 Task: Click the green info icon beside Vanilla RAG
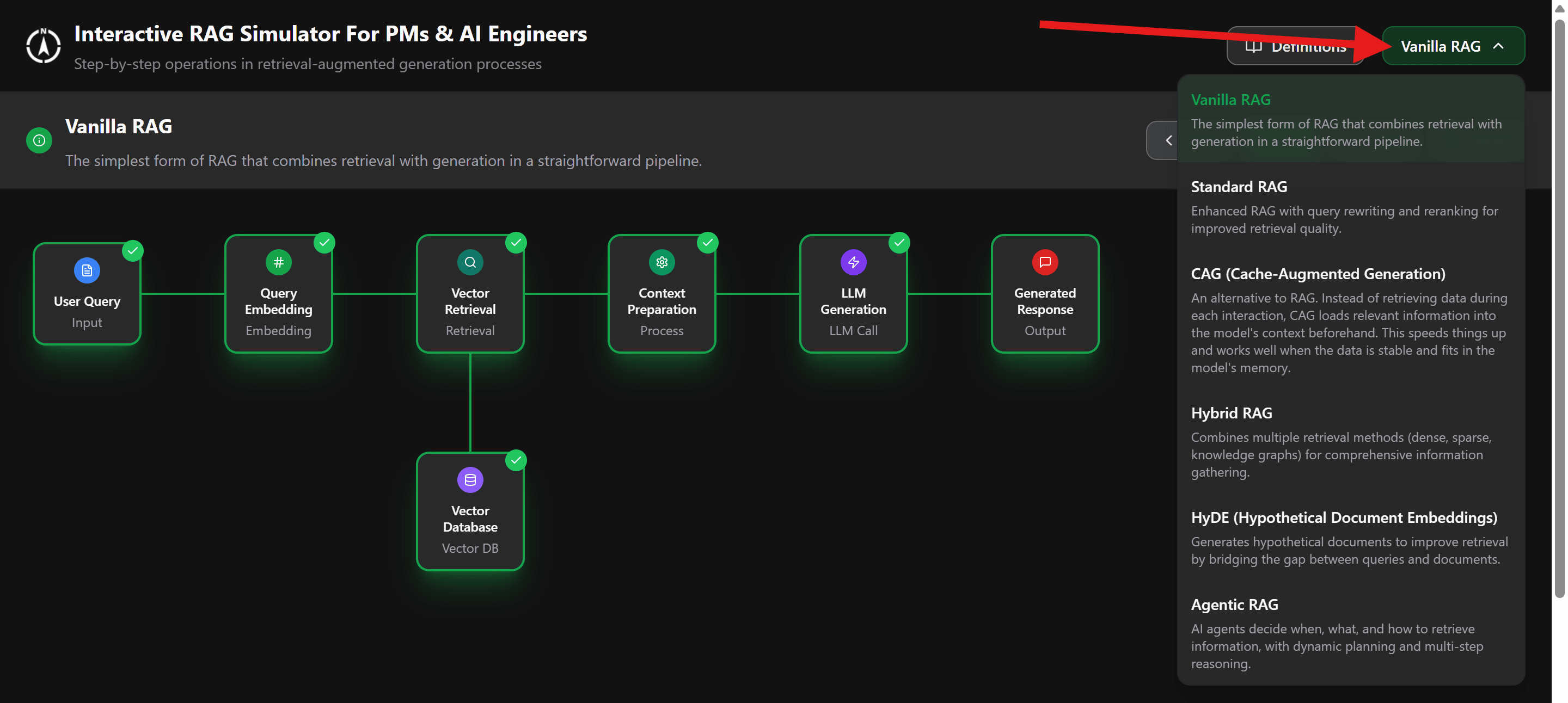pyautogui.click(x=39, y=140)
